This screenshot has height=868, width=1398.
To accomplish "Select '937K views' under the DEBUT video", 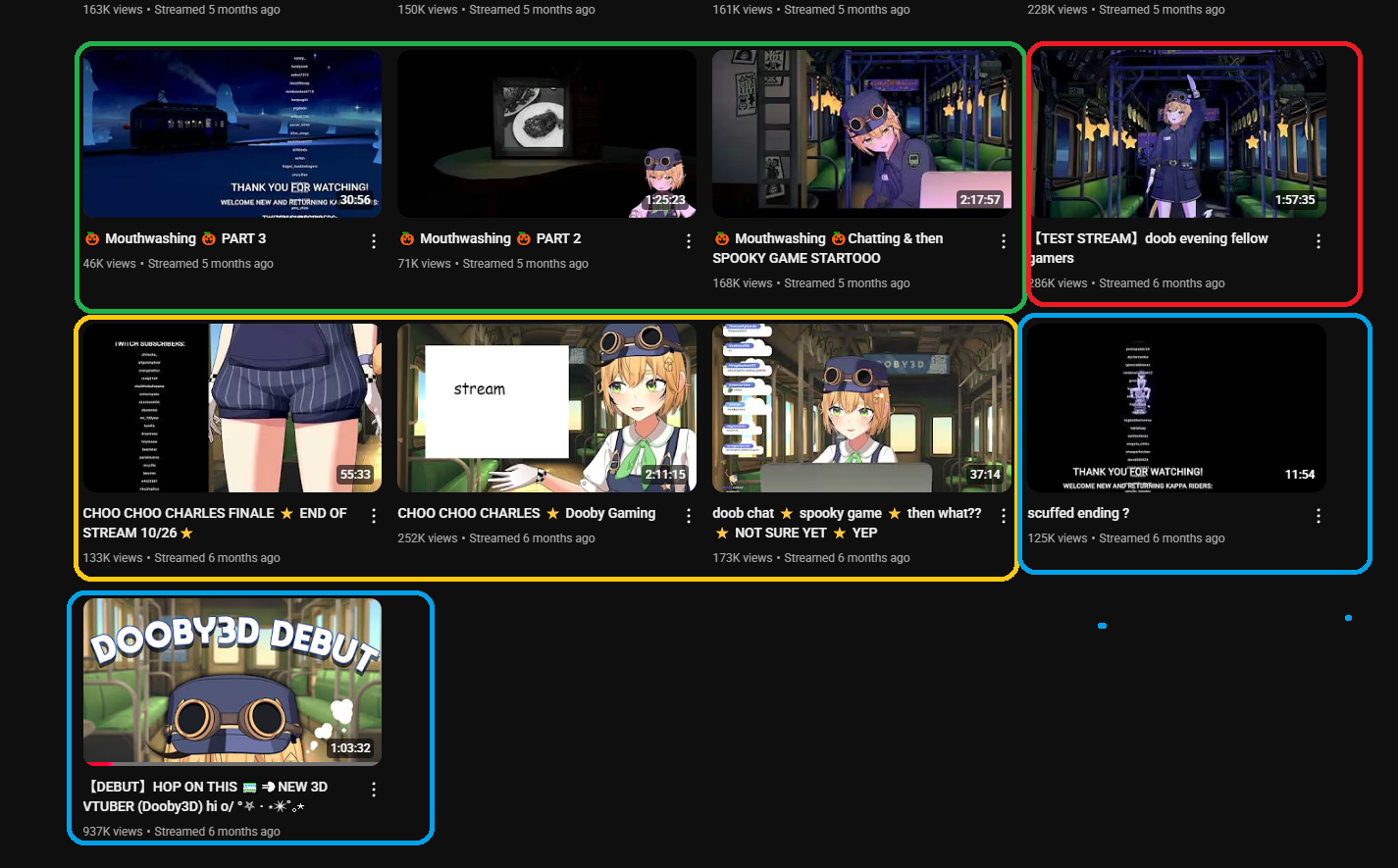I will pyautogui.click(x=113, y=832).
